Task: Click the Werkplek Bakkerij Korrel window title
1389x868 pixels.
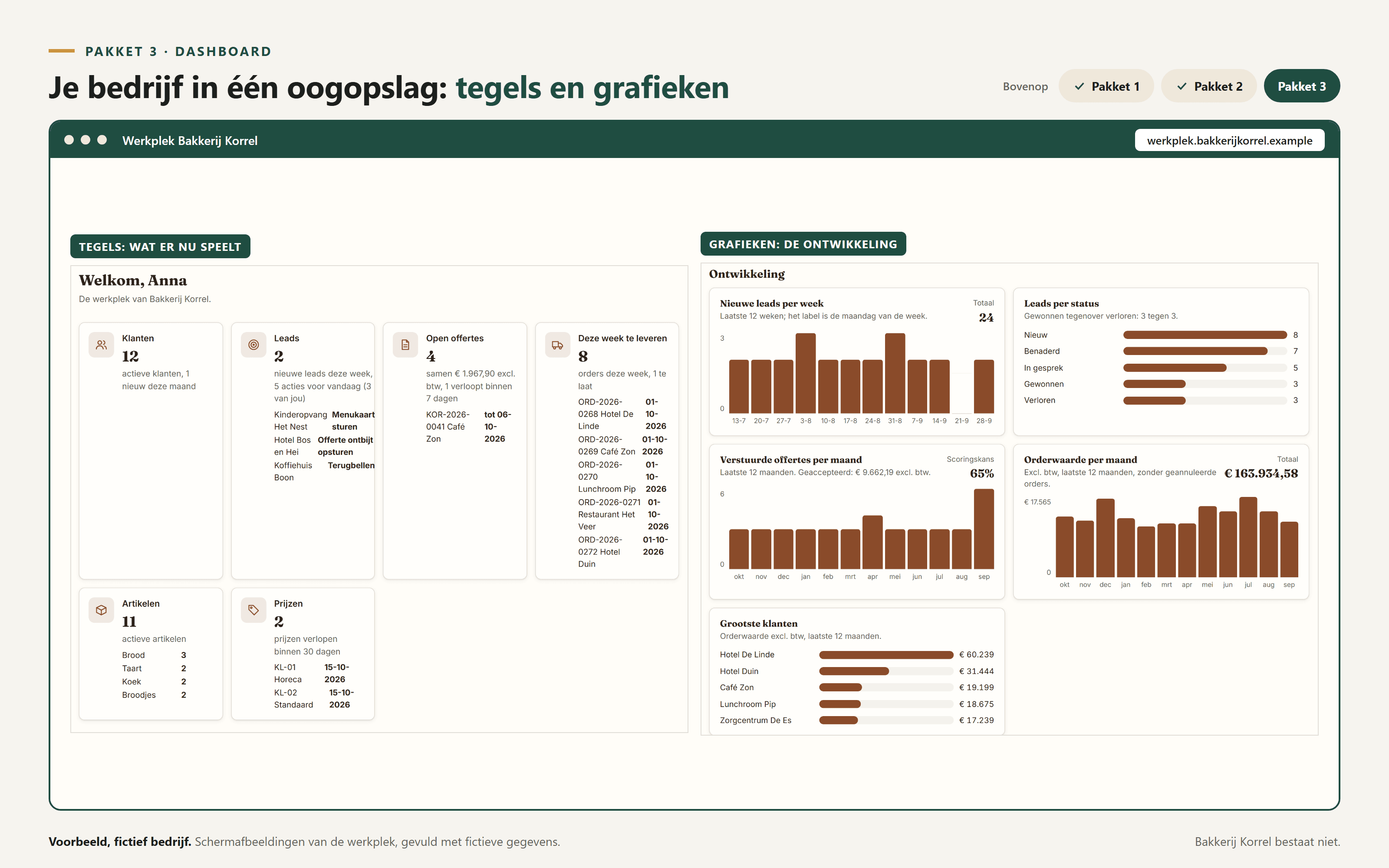Action: pos(190,141)
